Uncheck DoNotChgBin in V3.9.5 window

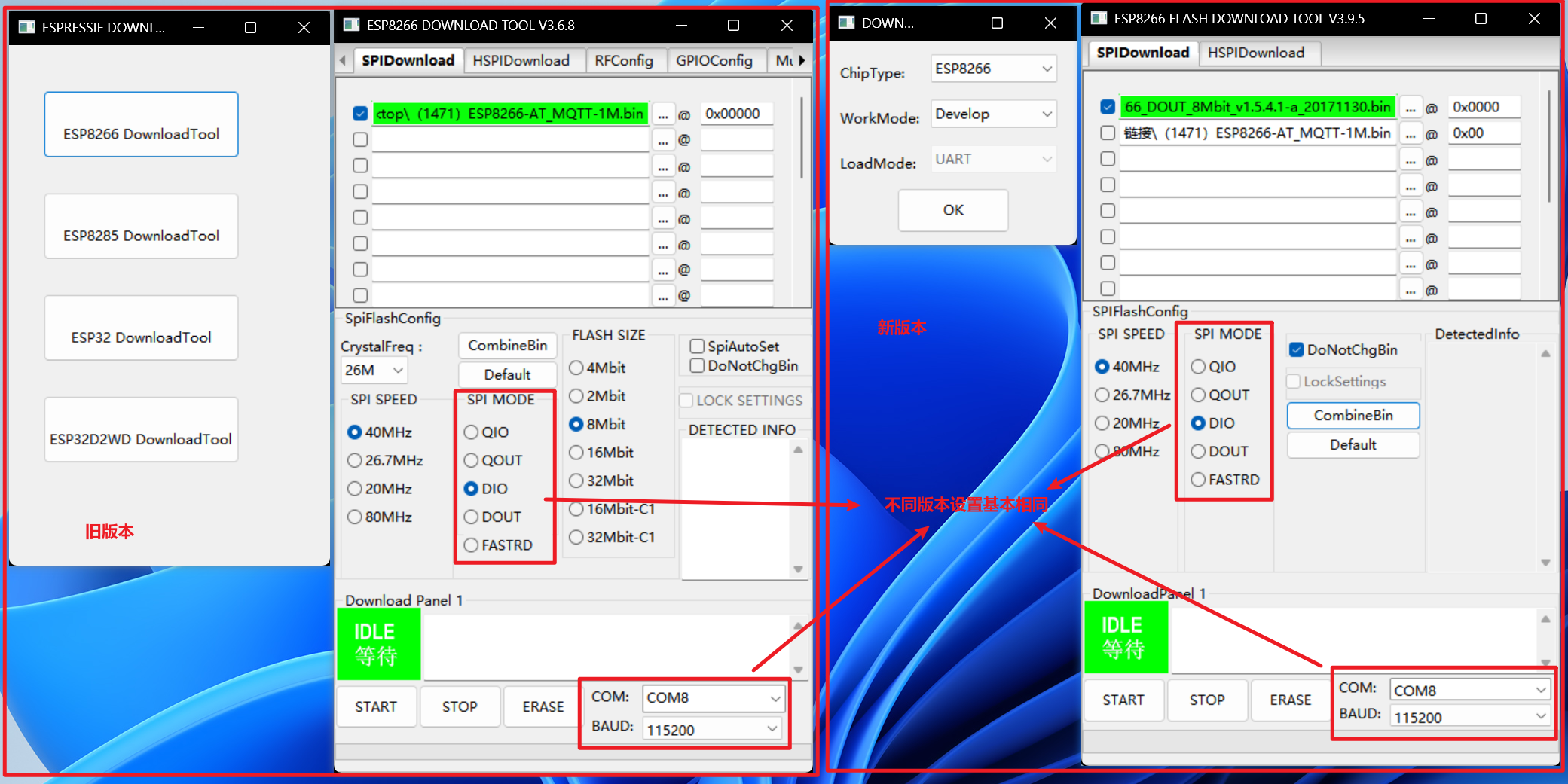tap(1343, 349)
